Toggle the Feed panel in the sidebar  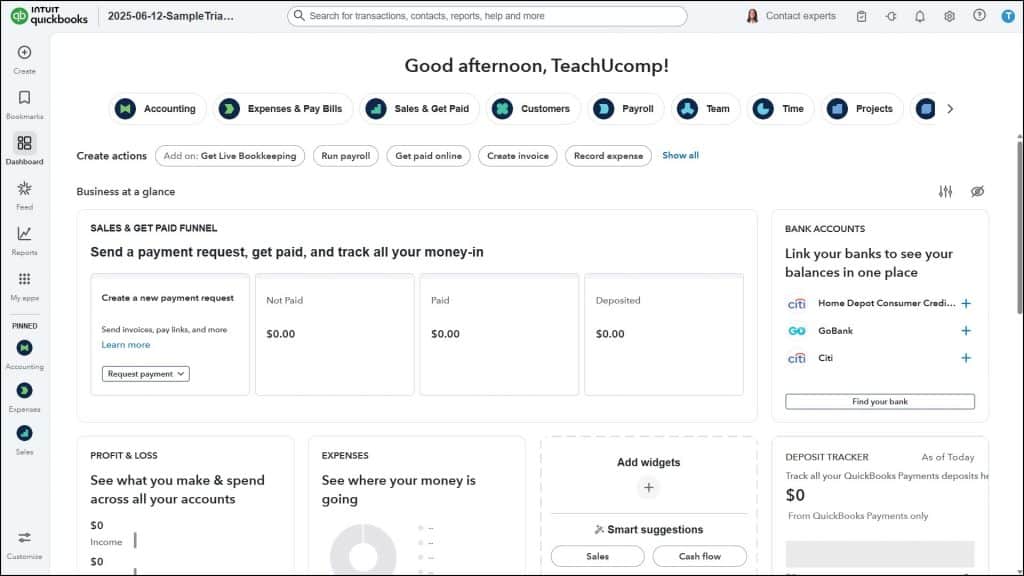(x=23, y=194)
